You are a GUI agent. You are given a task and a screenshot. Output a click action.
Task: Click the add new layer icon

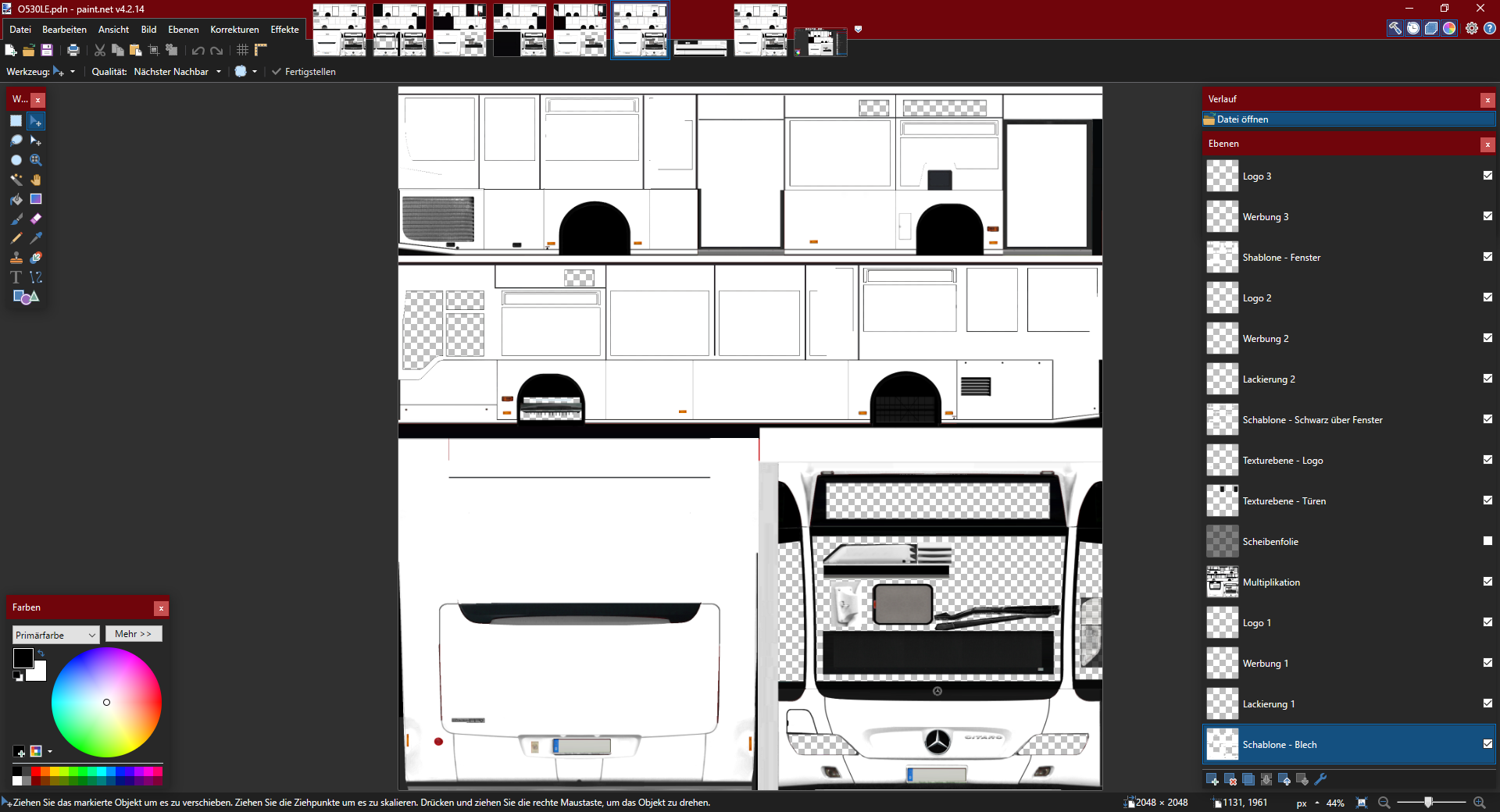pos(1212,779)
